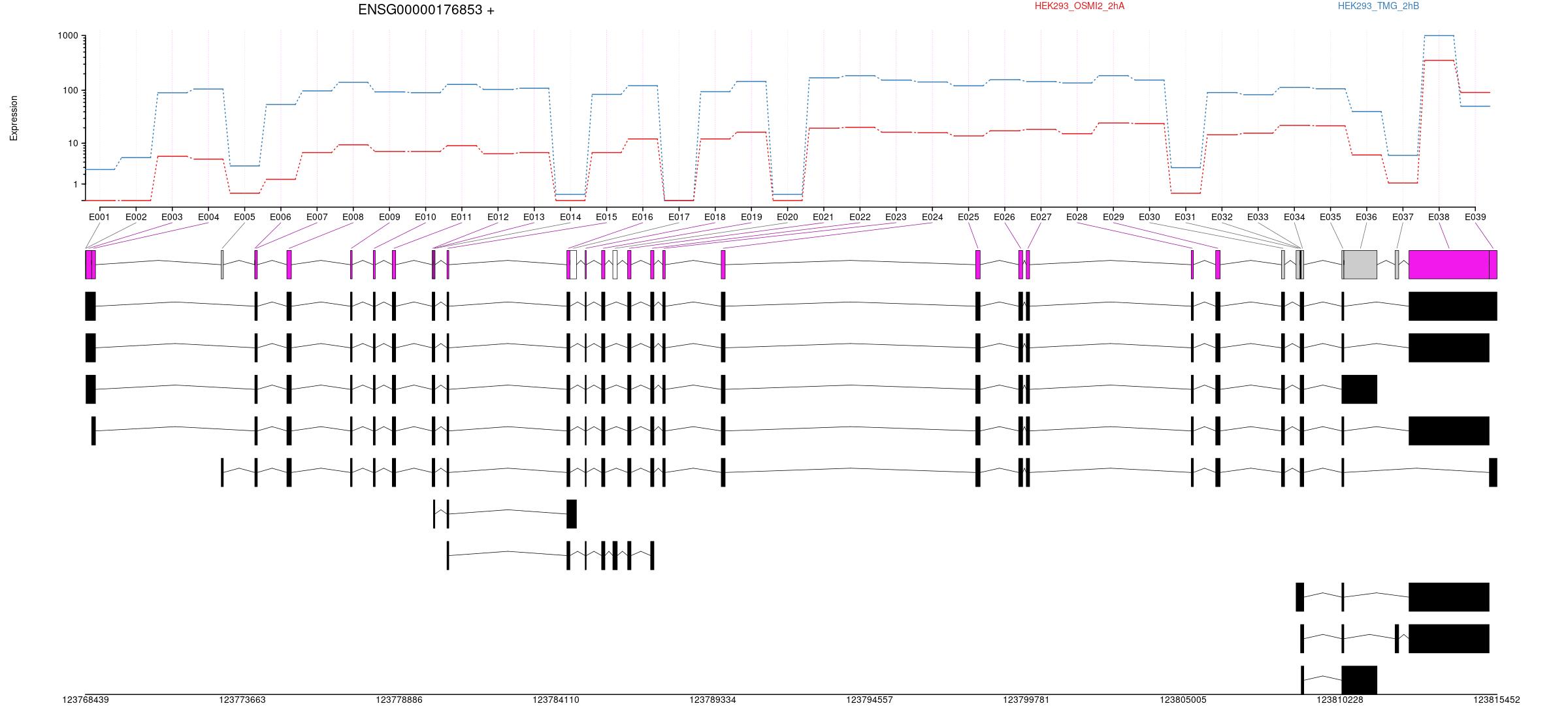The image size is (1568, 712).
Task: Click the Expression y-axis label
Action: [x=14, y=118]
